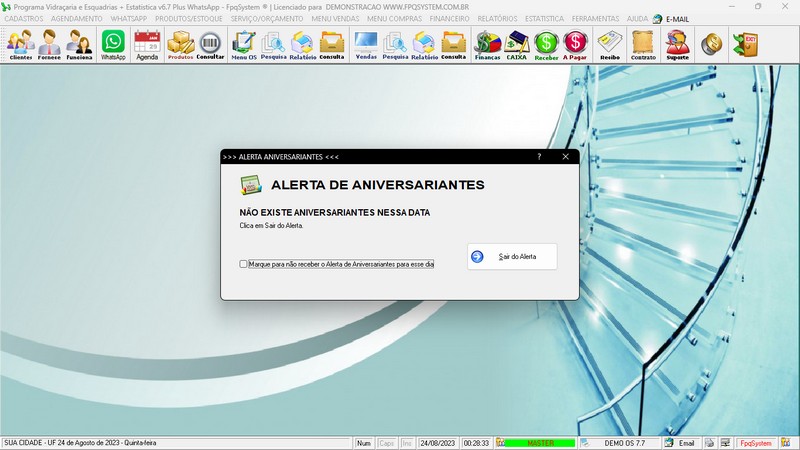
Task: Open the CAIXA cash register icon
Action: 516,45
